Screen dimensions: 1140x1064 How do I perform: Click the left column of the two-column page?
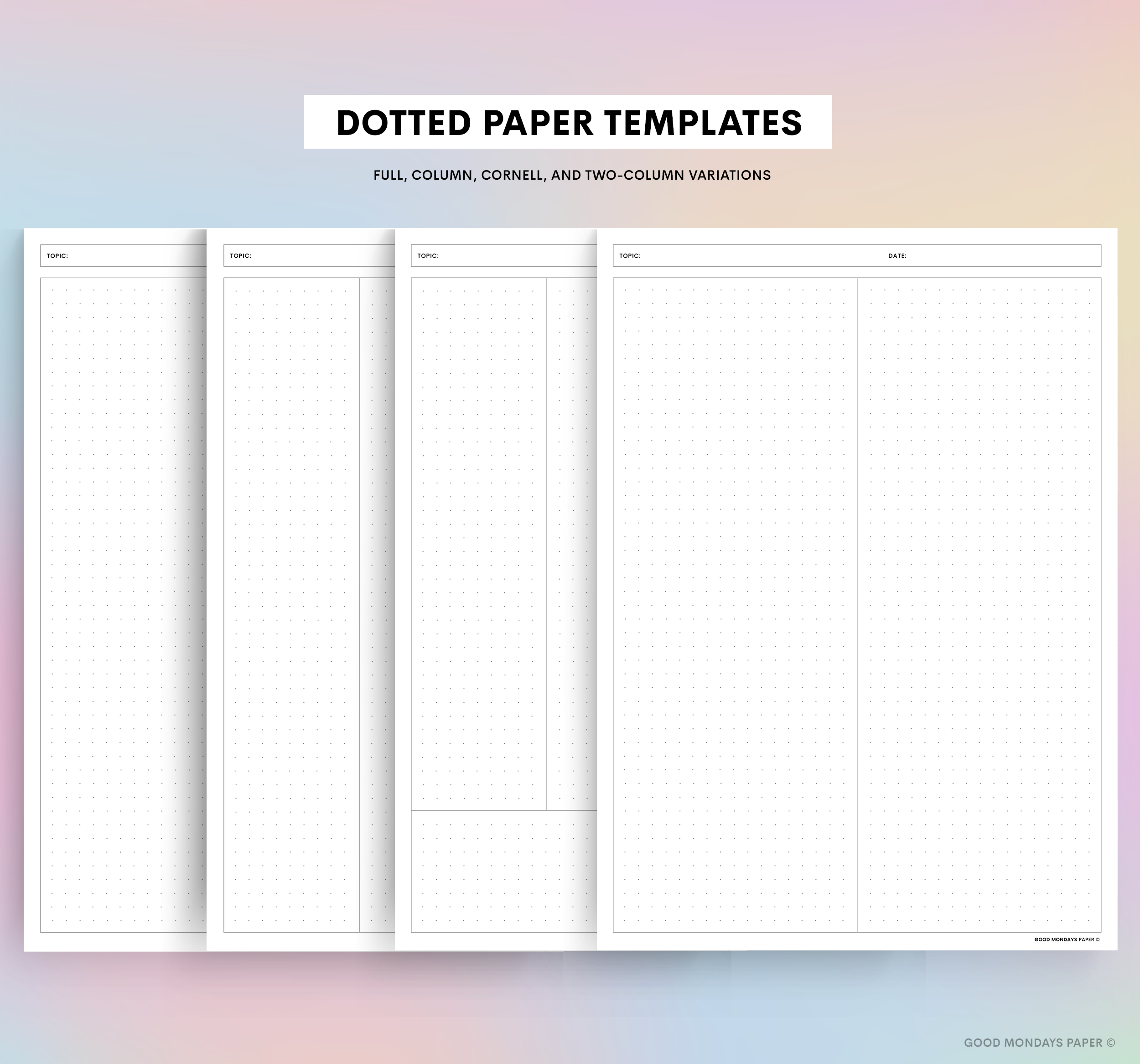tap(735, 605)
